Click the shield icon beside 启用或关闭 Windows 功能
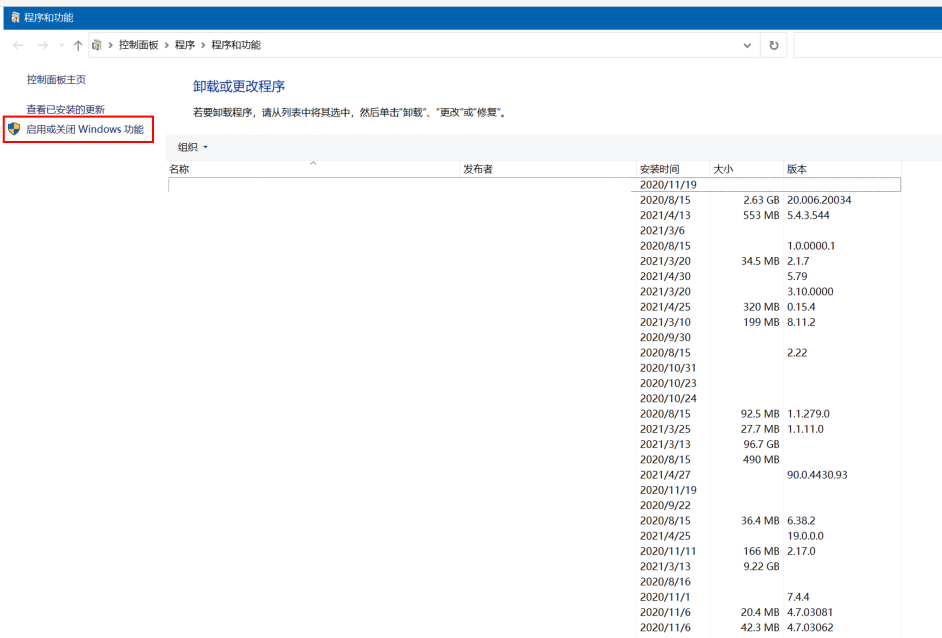Image resolution: width=942 pixels, height=638 pixels. click(x=13, y=129)
